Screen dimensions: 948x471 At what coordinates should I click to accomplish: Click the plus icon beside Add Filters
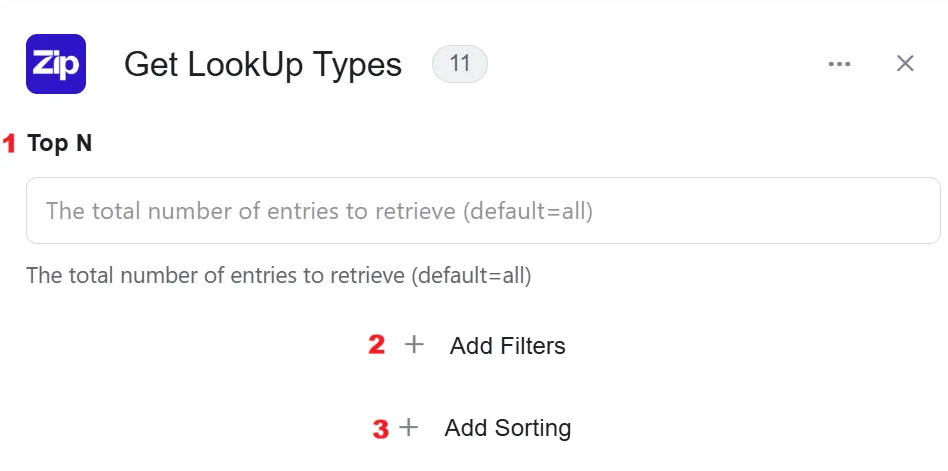pos(414,345)
